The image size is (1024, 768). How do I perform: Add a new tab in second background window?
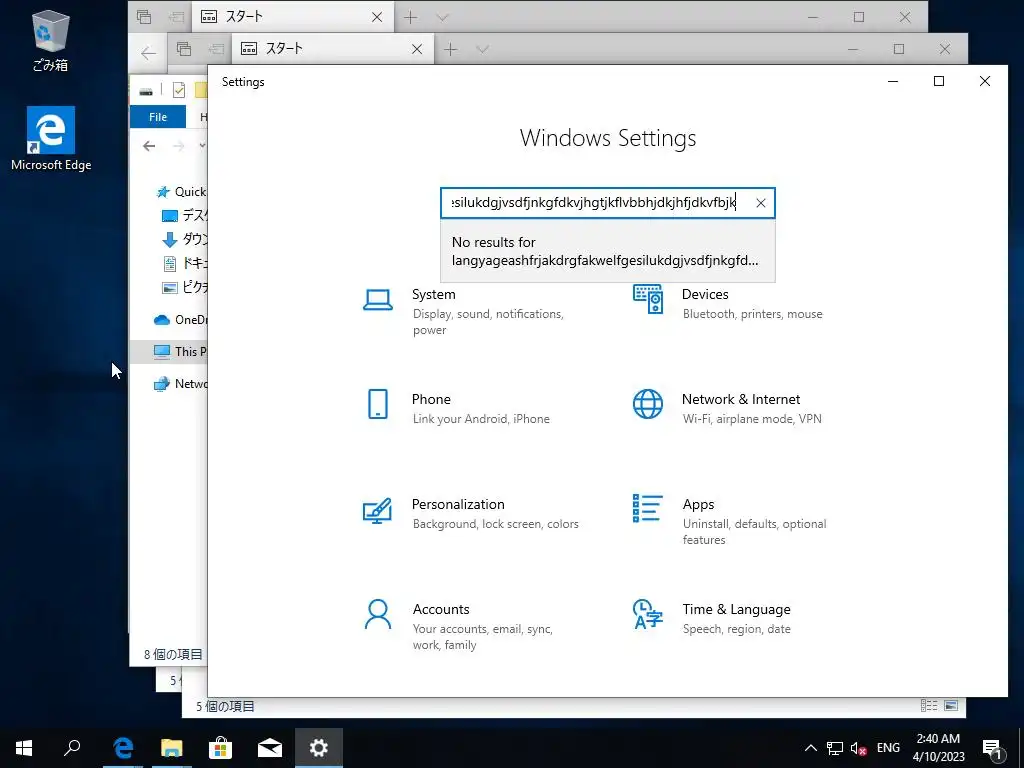point(451,49)
